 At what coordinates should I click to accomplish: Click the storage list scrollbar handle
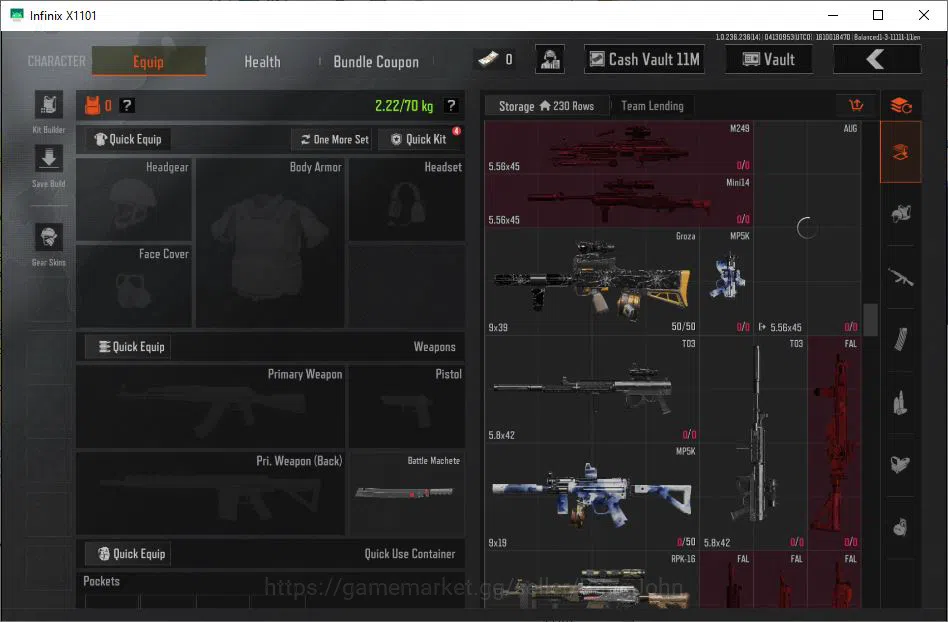[x=870, y=319]
